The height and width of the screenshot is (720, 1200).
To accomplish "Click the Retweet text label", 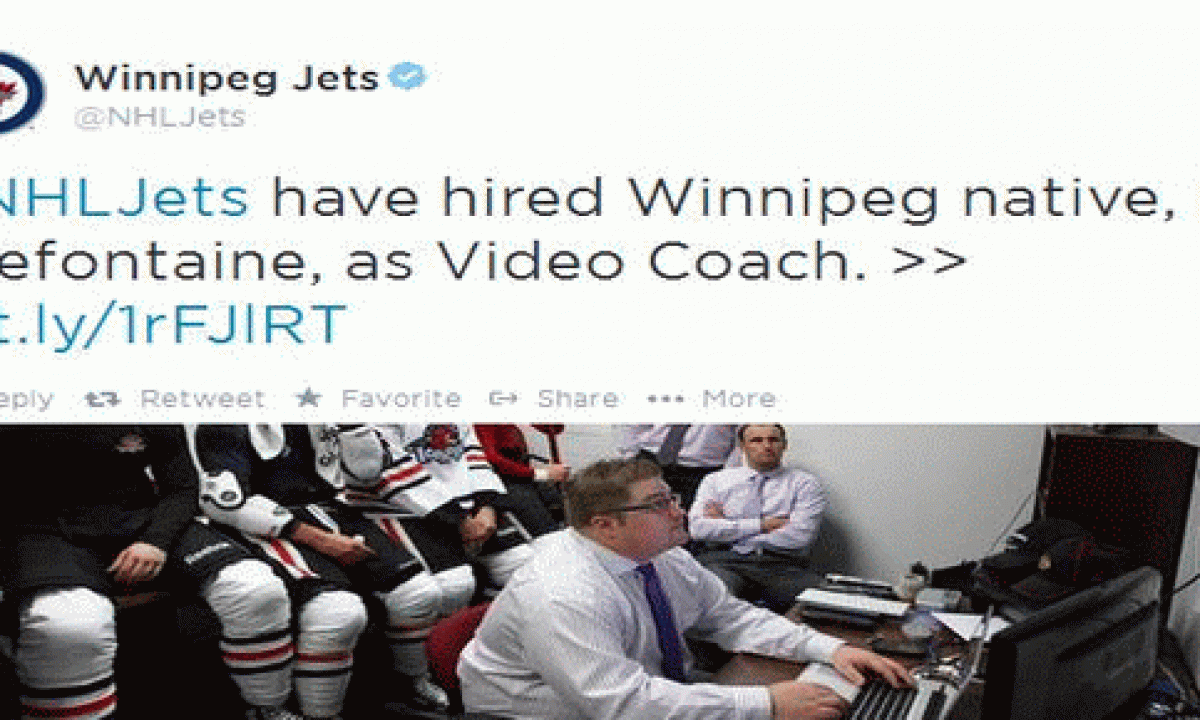I will 202,398.
